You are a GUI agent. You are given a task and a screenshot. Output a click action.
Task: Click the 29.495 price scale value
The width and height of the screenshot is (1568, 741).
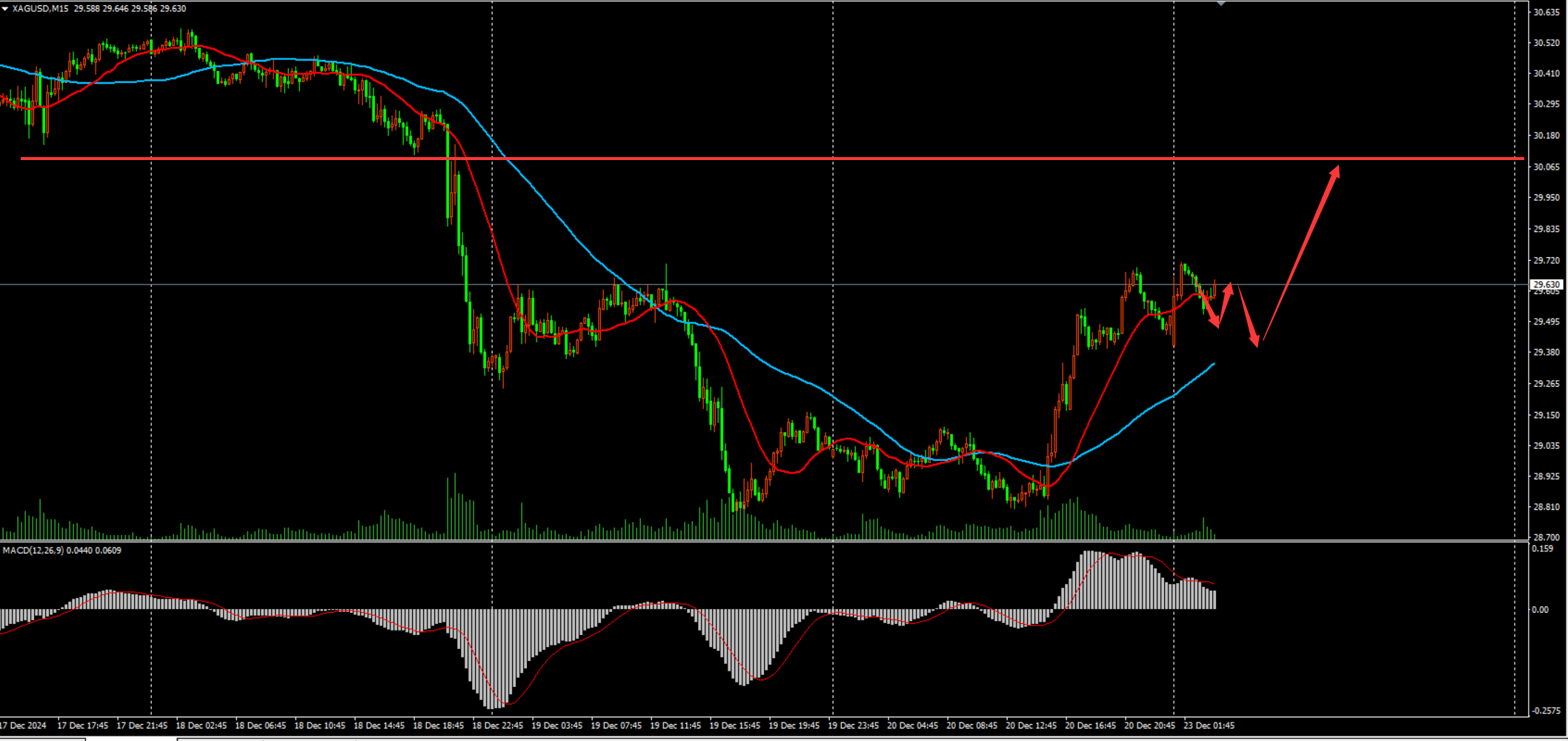click(x=1547, y=322)
